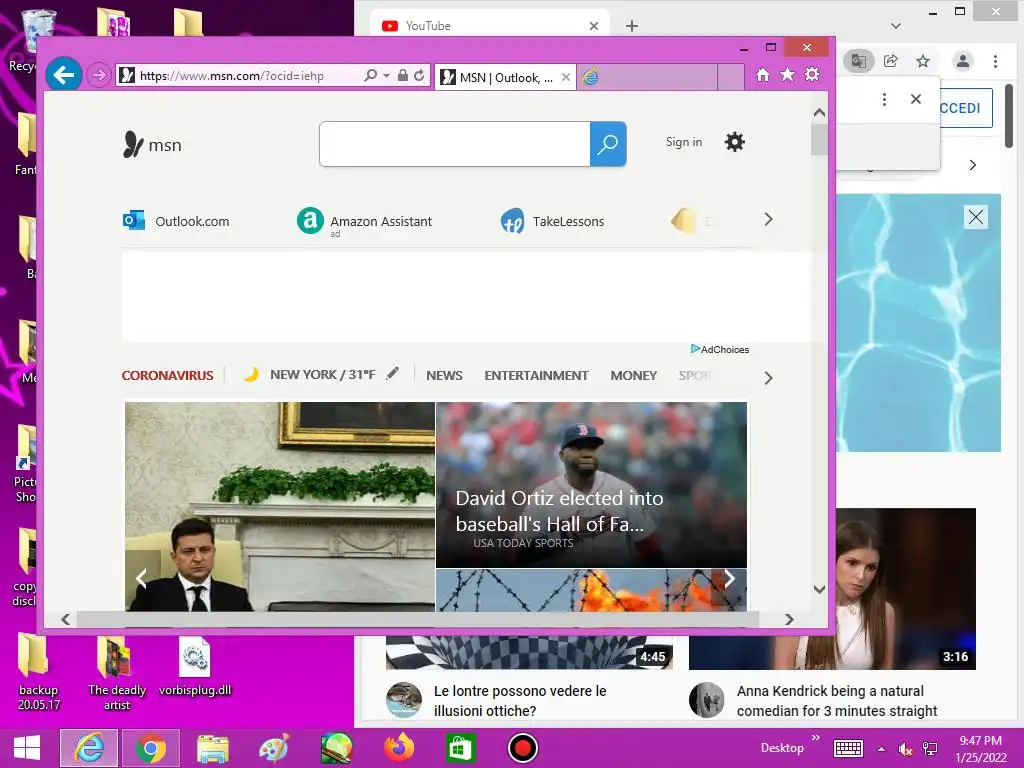Close the YouTube tab in Chrome
The height and width of the screenshot is (768, 1024).
(x=594, y=26)
